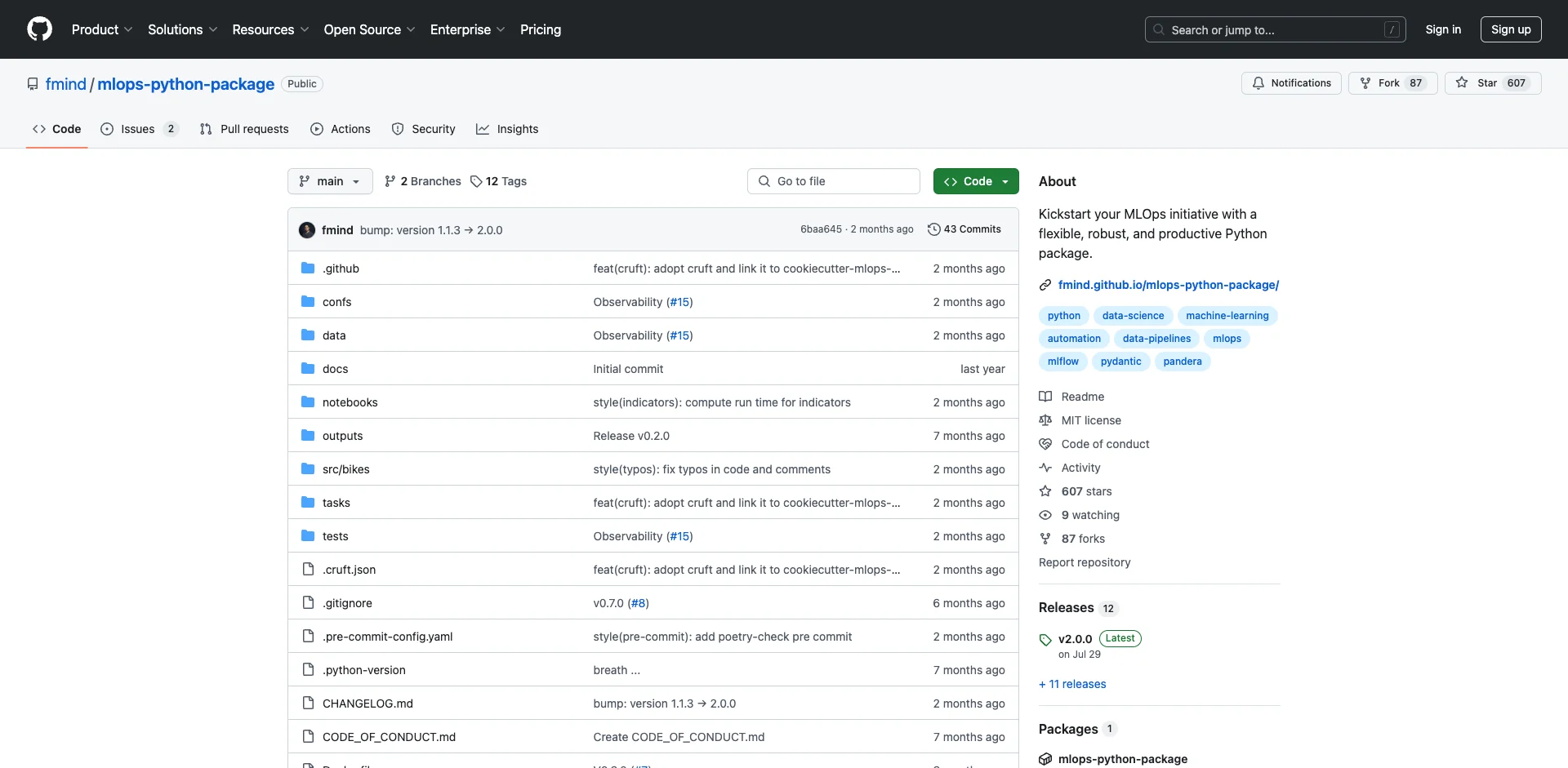Click the scale icon next to MIT license
Screen dimensions: 1568x768
[1045, 420]
